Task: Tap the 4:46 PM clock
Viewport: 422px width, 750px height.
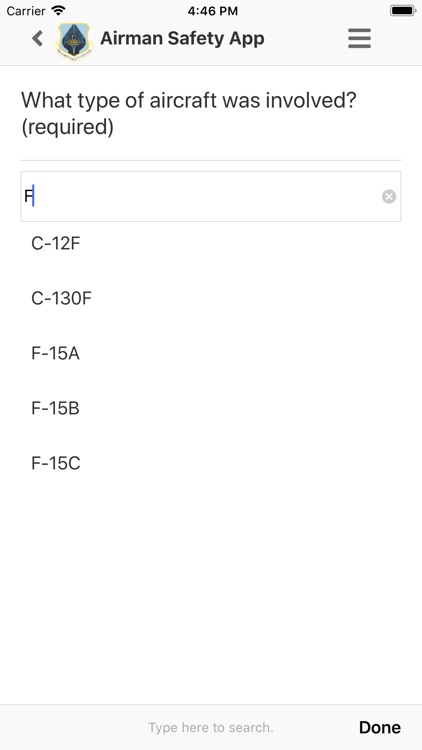Action: point(212,11)
